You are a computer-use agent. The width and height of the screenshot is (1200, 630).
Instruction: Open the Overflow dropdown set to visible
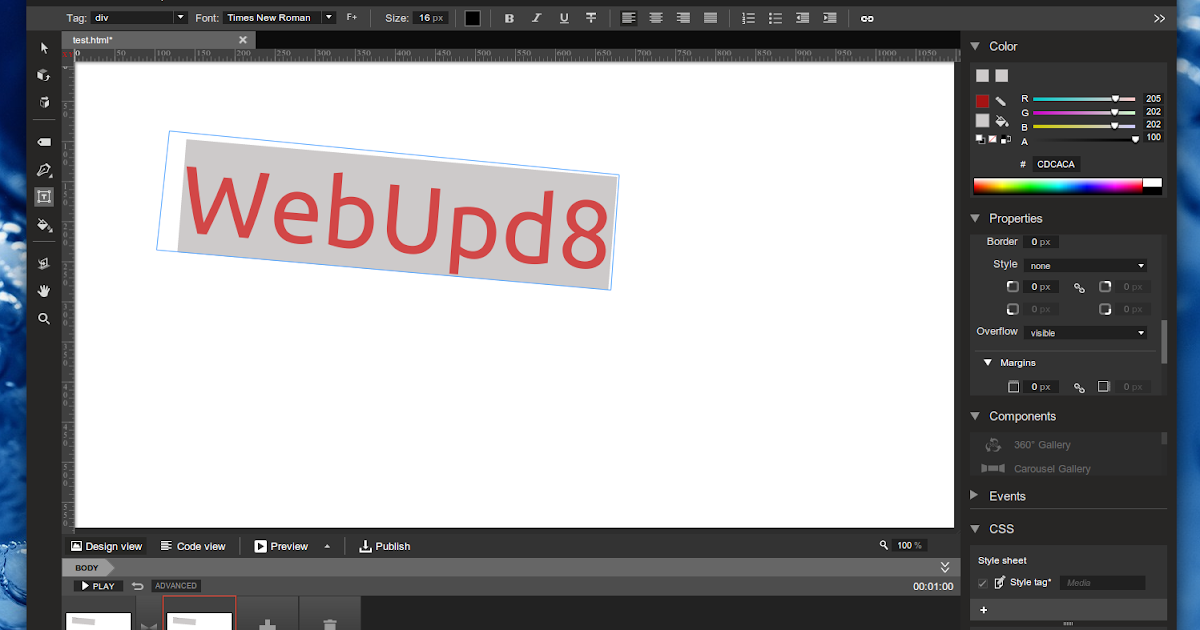click(1085, 331)
